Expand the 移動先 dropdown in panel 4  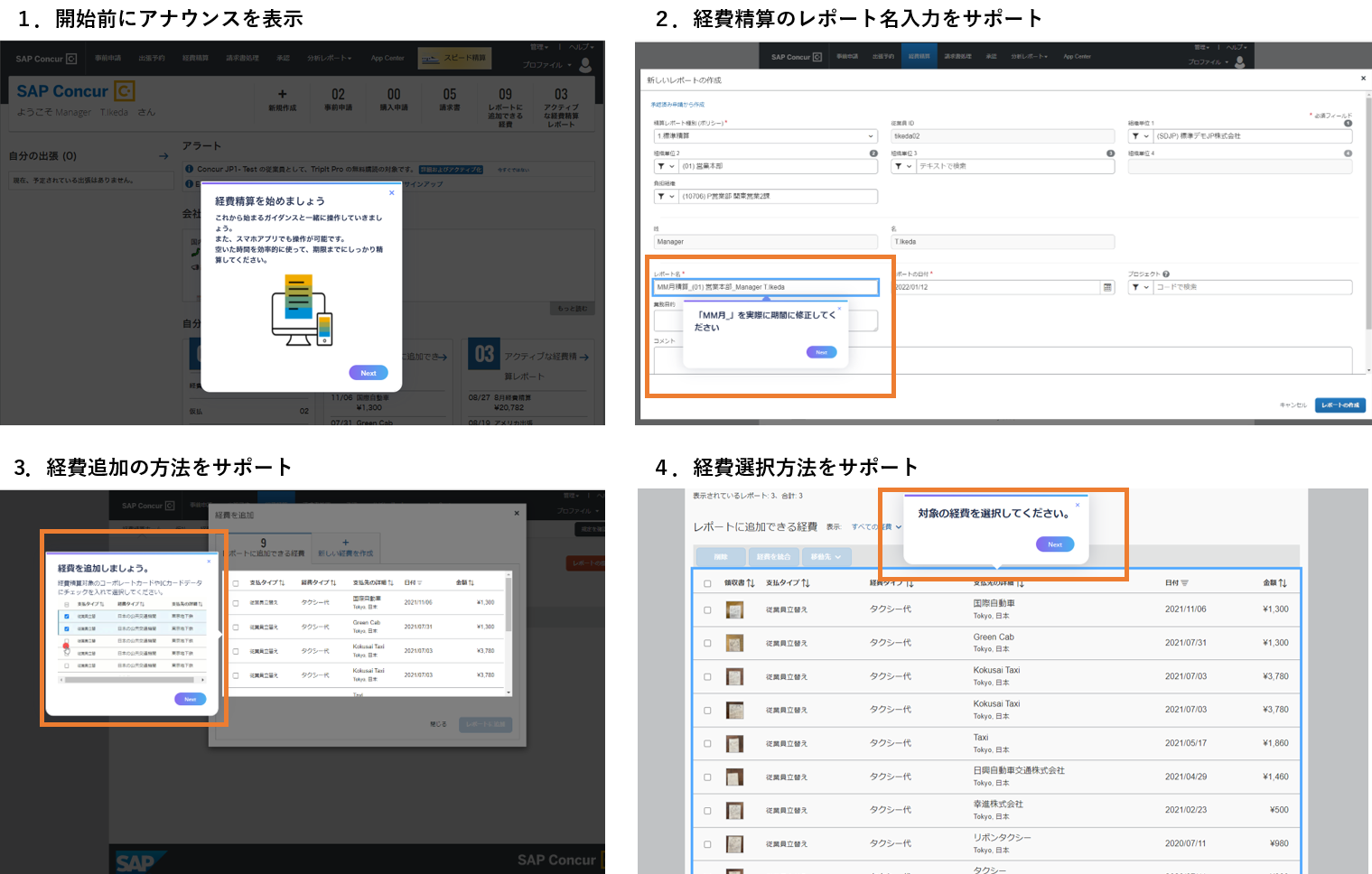click(826, 557)
